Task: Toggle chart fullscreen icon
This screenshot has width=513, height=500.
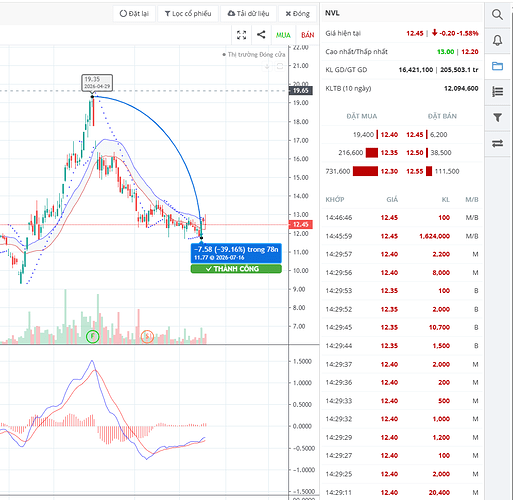Action: pyautogui.click(x=242, y=35)
